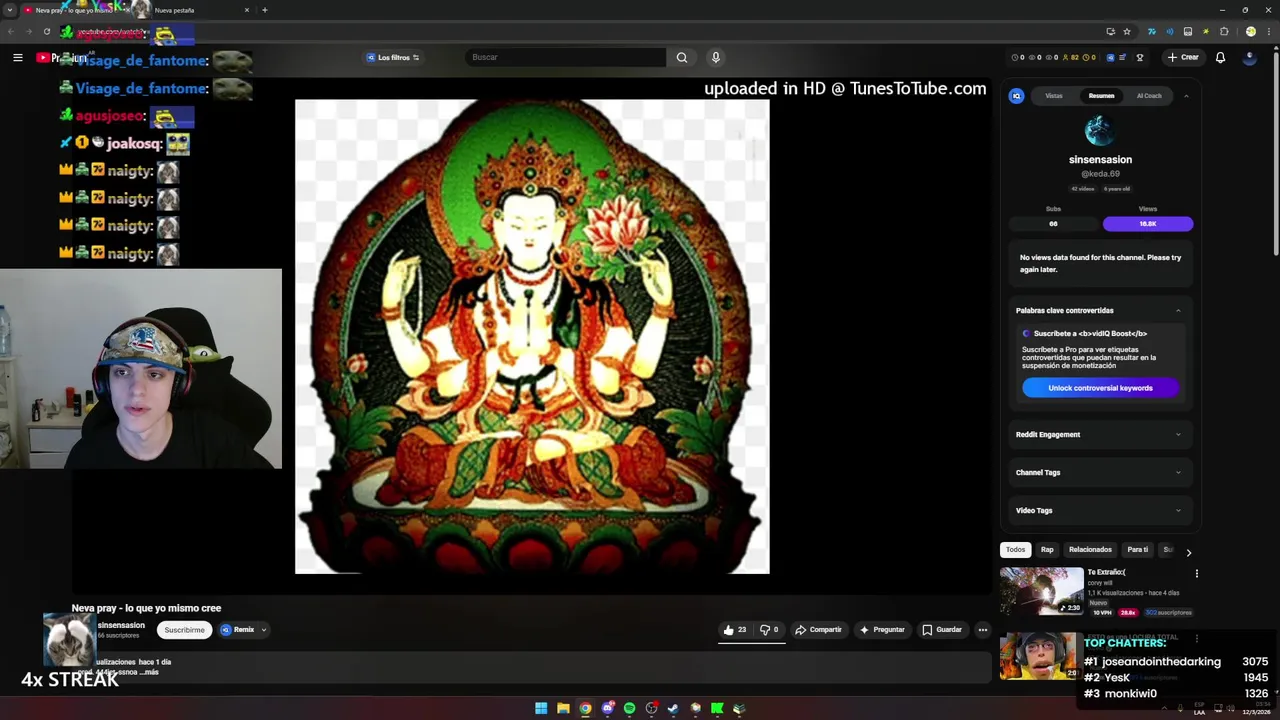Viewport: 1280px width, 720px height.
Task: Bookmark this page with star icon
Action: (x=1127, y=31)
